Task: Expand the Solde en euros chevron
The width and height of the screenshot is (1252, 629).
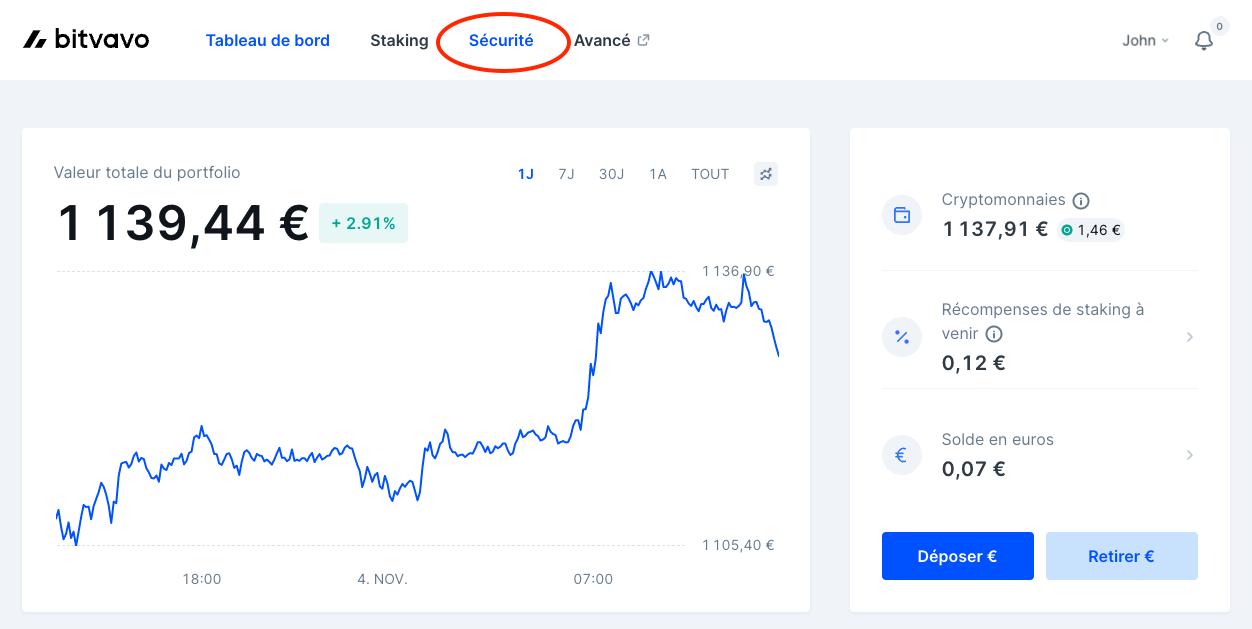Action: coord(1190,455)
